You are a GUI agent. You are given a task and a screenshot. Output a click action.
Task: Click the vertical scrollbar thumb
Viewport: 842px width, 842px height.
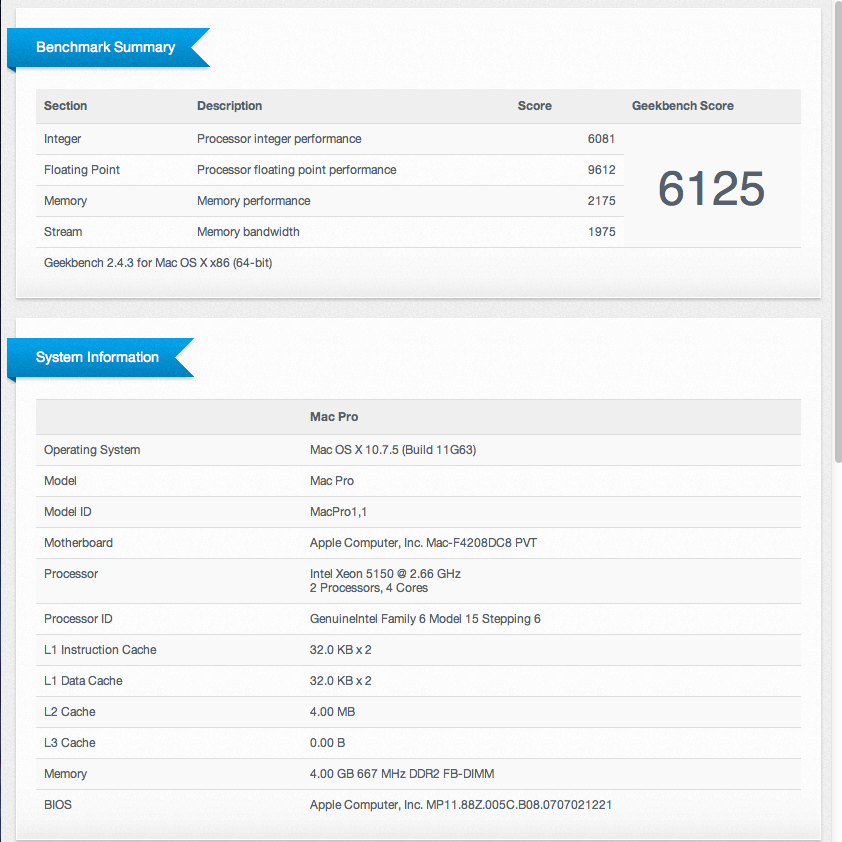click(838, 231)
